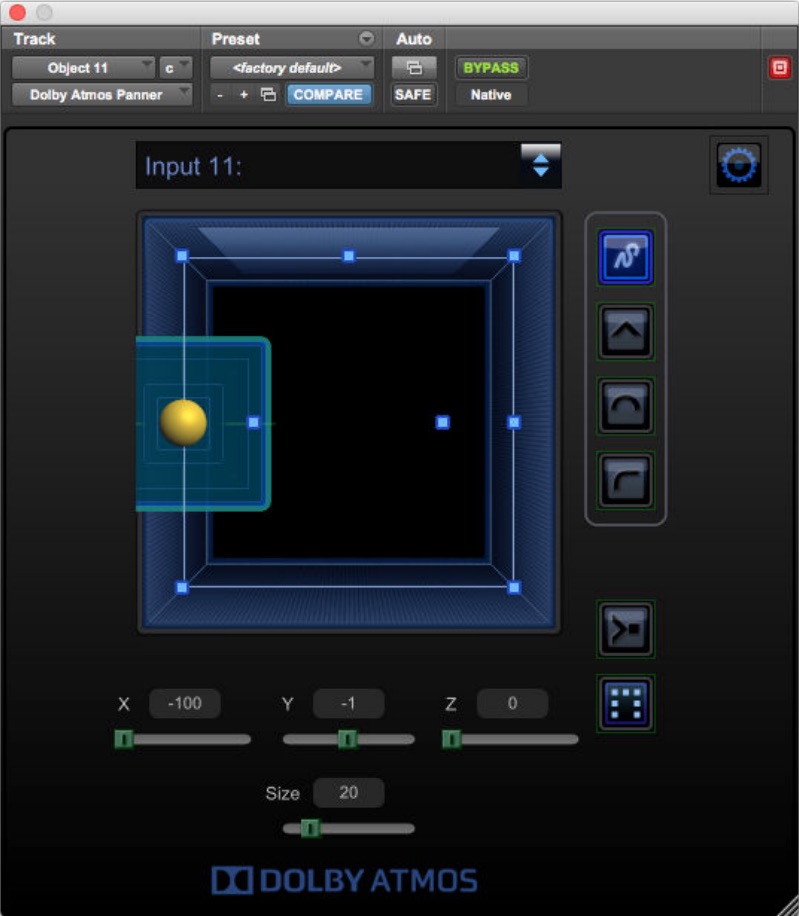Click the blue handle inside black room area
Screen dimensions: 799x916
click(443, 422)
